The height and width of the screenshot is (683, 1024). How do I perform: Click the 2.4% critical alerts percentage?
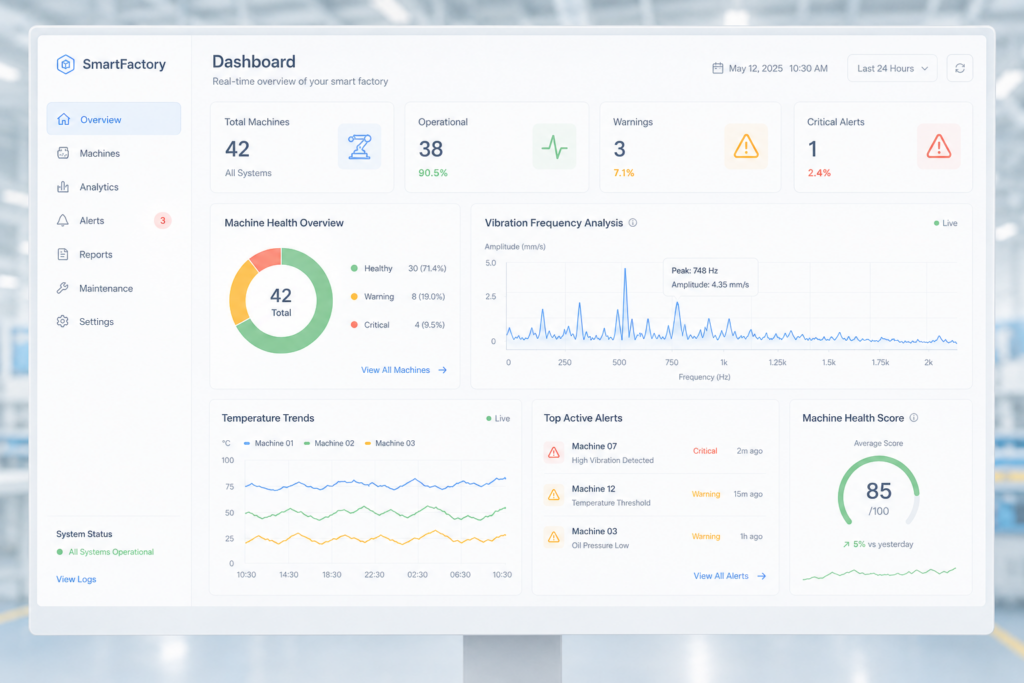click(819, 173)
